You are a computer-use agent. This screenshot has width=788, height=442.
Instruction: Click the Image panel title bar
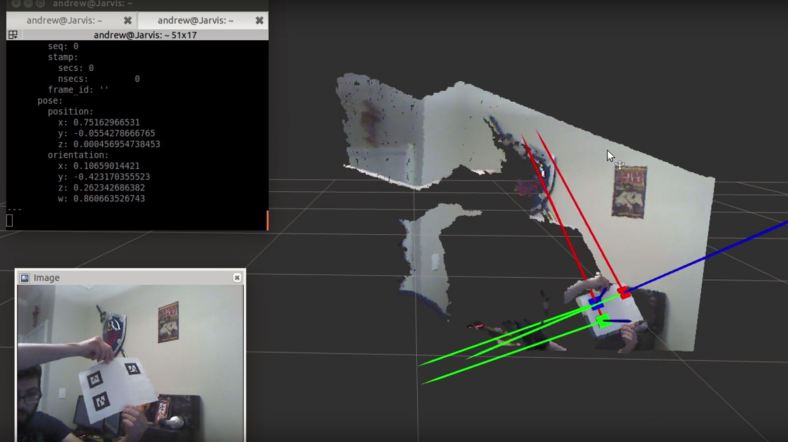[x=130, y=277]
